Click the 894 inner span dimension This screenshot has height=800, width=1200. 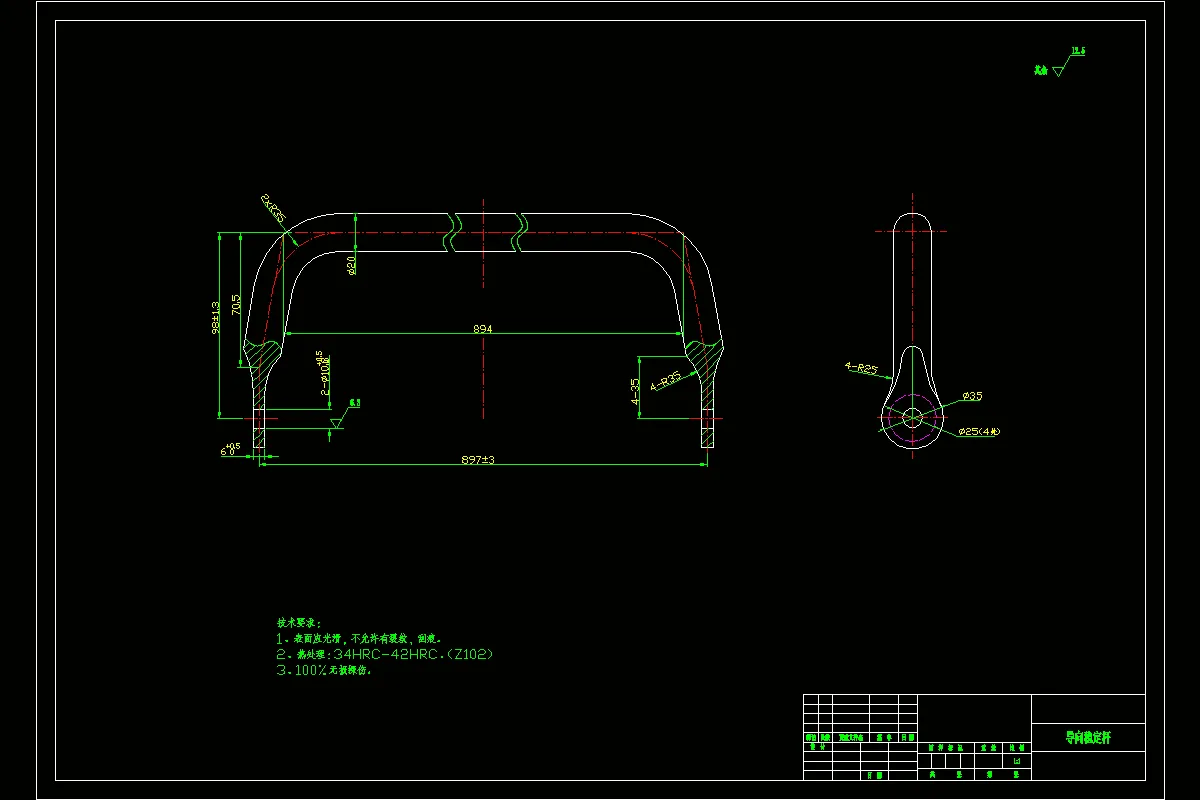click(484, 328)
